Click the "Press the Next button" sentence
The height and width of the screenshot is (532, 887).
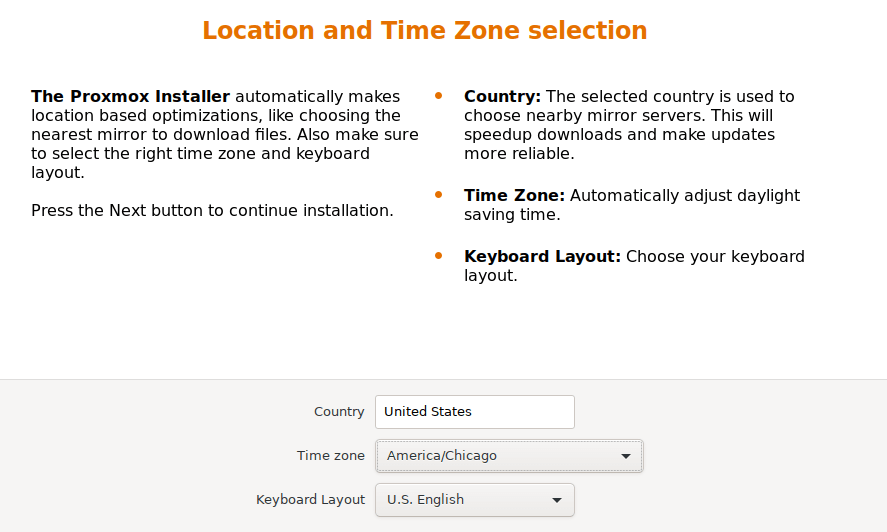click(212, 211)
